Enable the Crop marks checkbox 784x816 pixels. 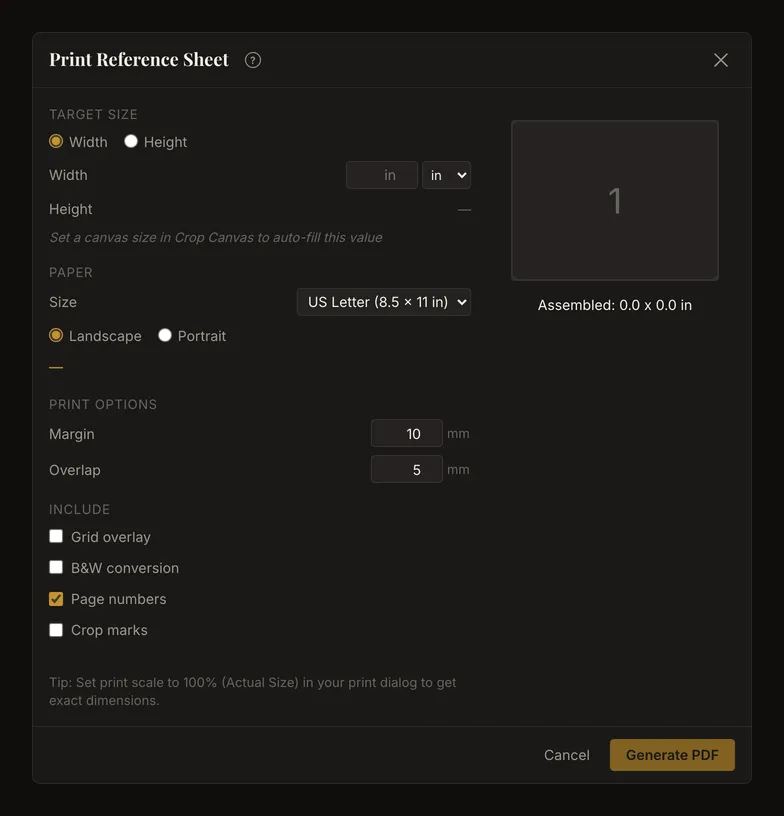(56, 630)
